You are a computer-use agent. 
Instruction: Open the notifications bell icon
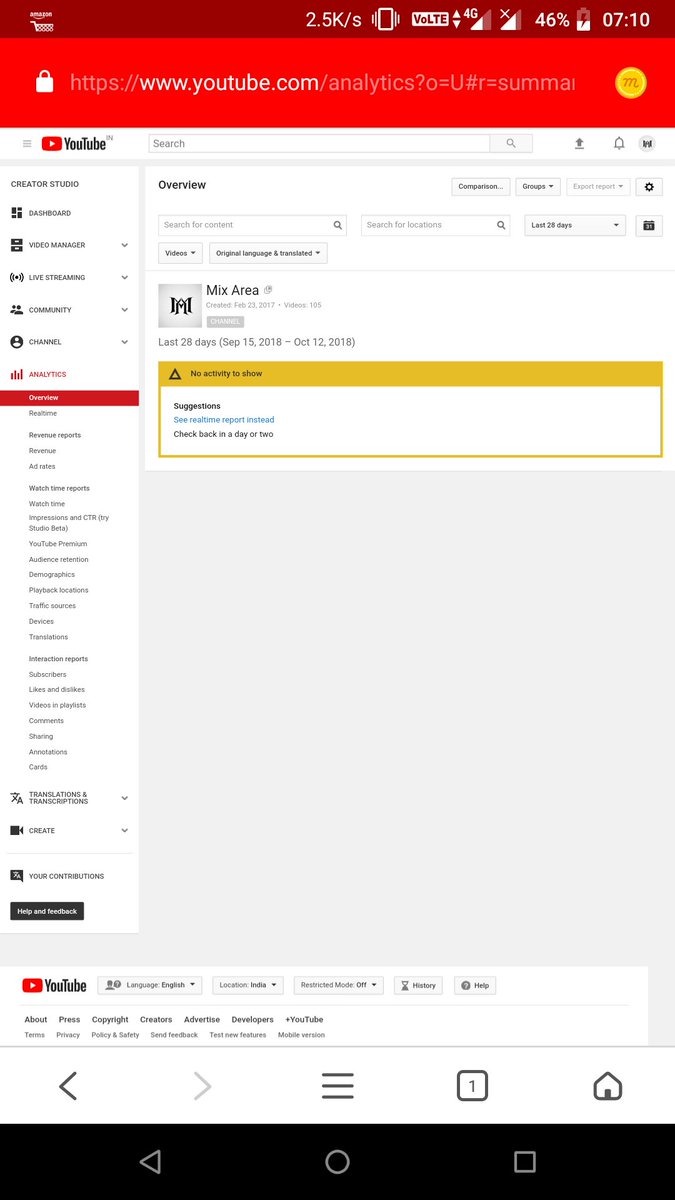(619, 144)
